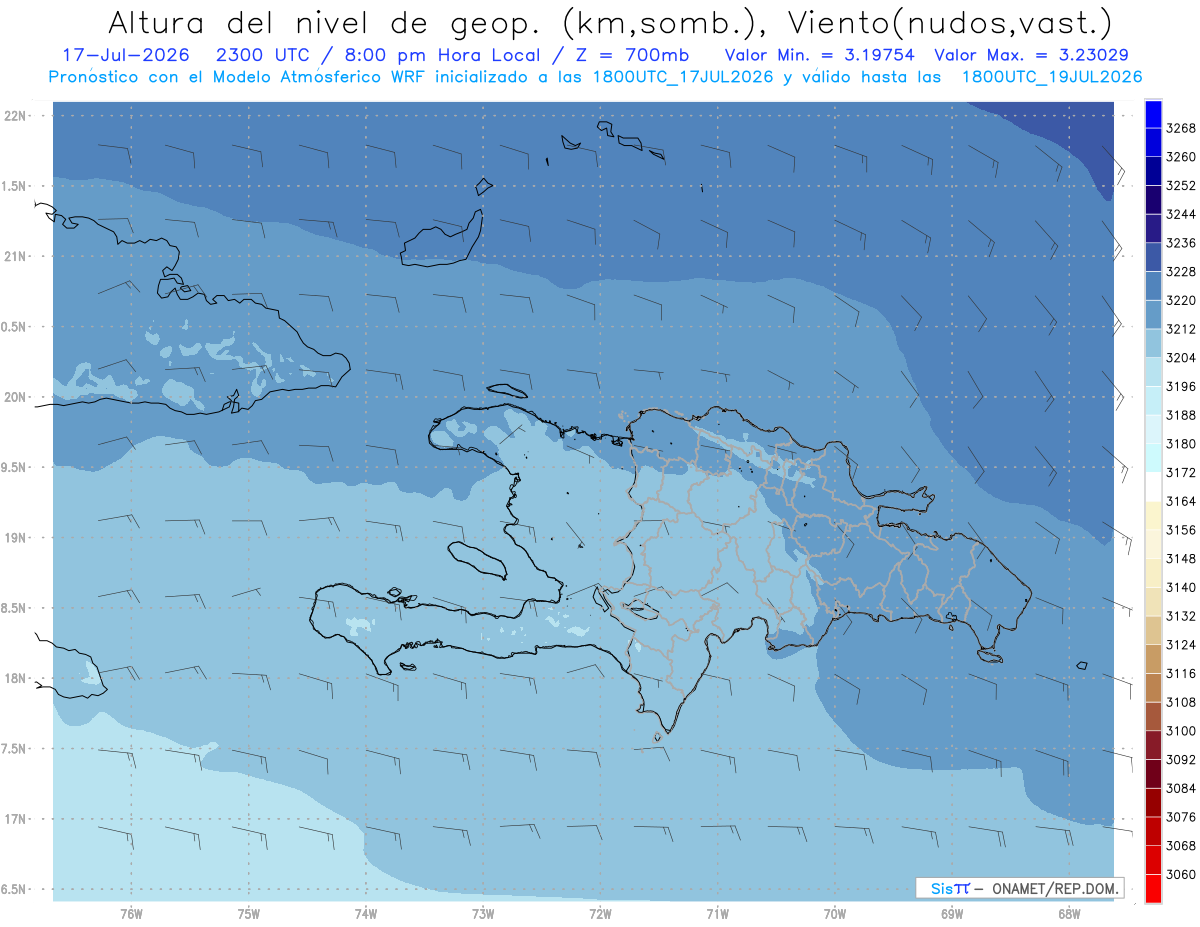
Task: Click the '75W' longitude label
Action: coord(248,914)
